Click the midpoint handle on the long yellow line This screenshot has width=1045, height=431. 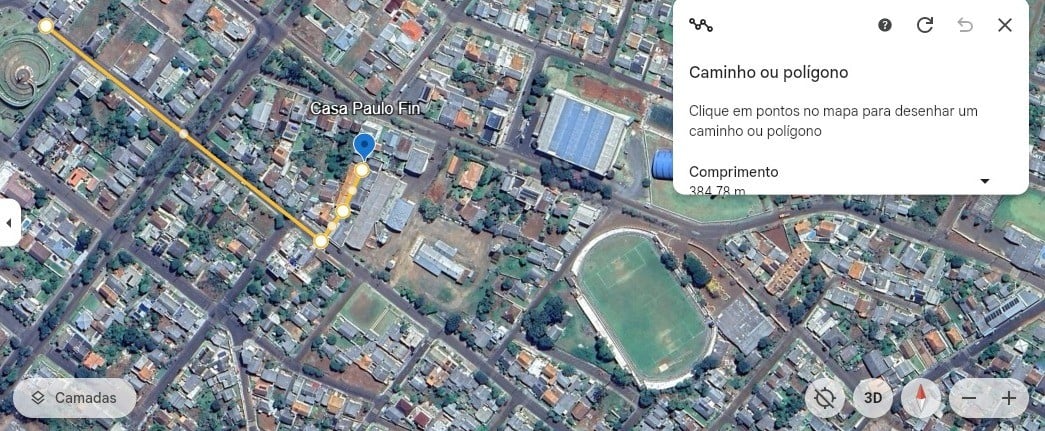(183, 134)
